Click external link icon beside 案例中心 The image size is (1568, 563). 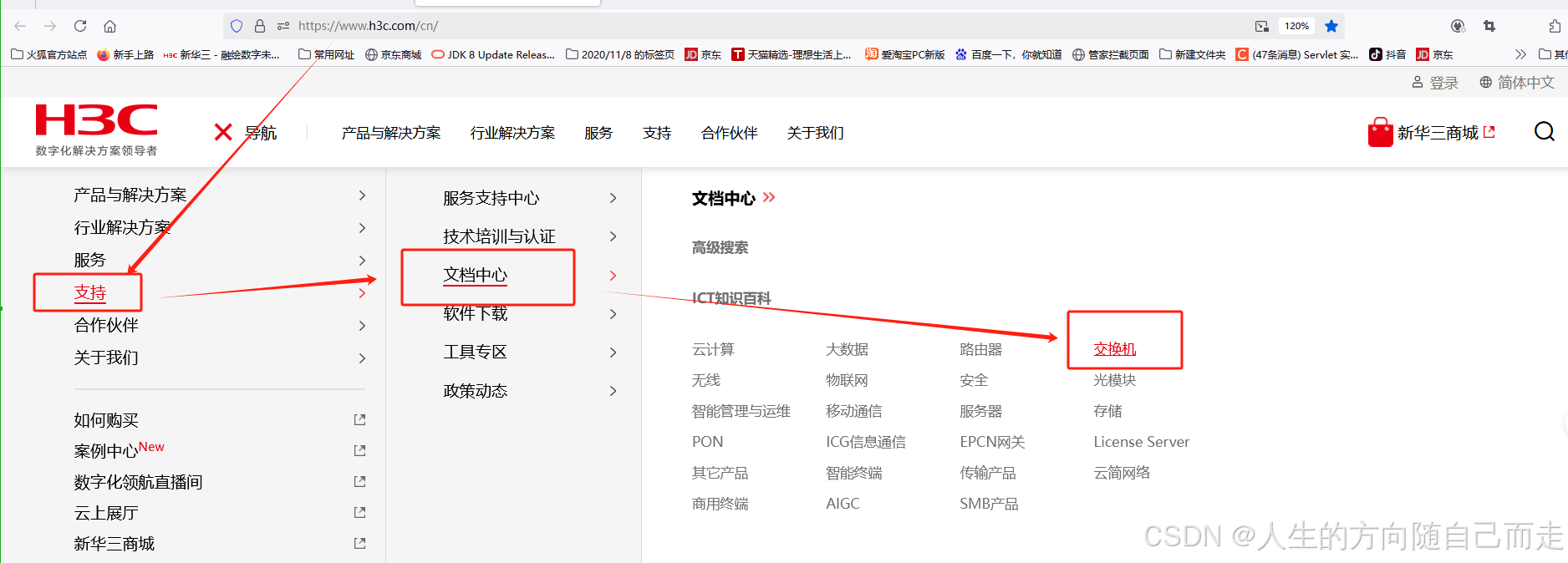360,450
